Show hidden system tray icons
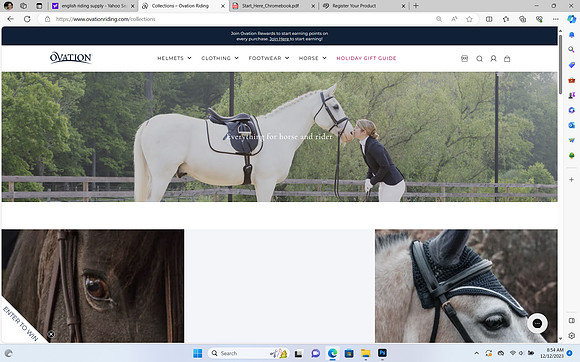This screenshot has width=580, height=362. click(x=476, y=353)
